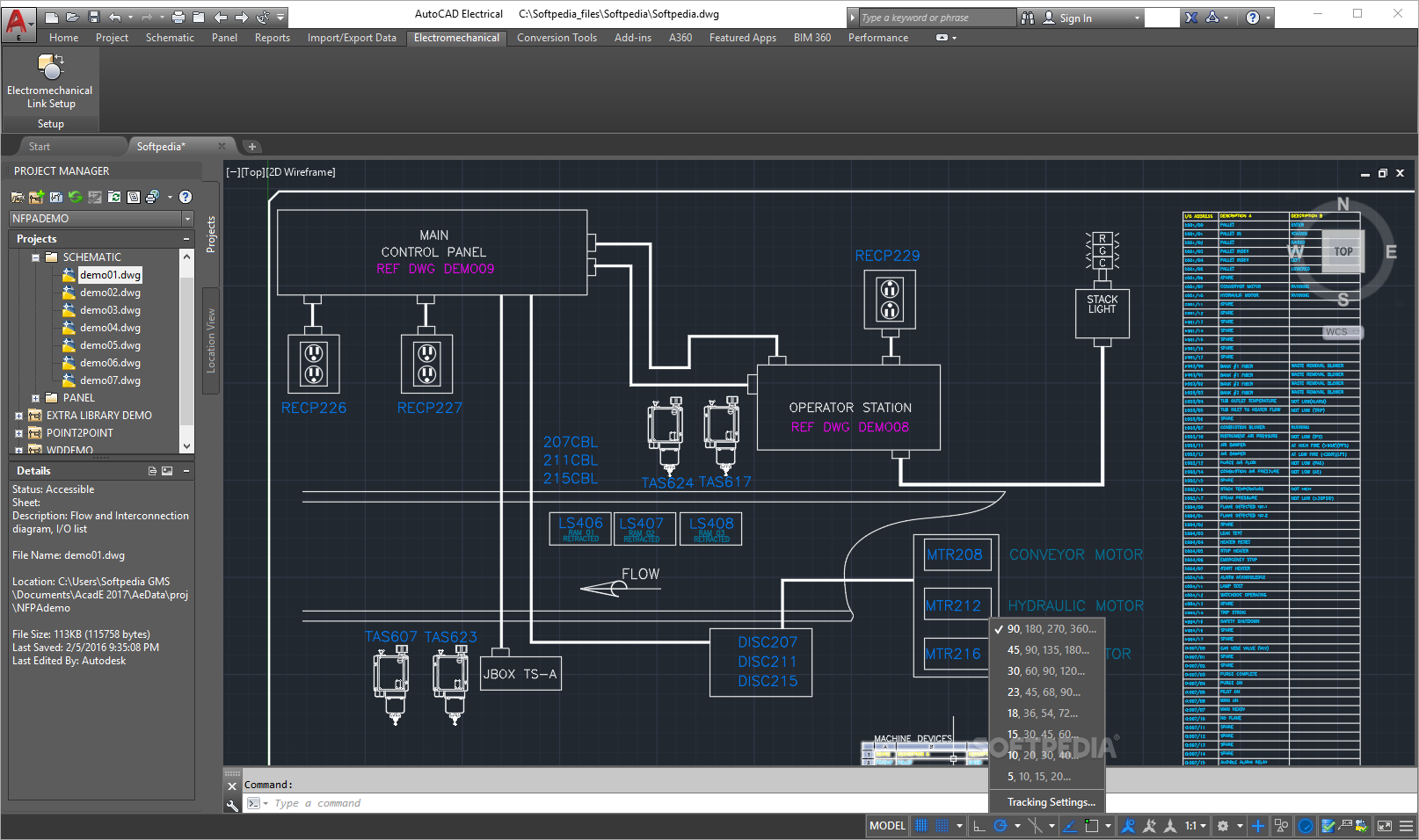Create a new drawing from Quick Access toolbar
This screenshot has width=1419, height=840.
(52, 17)
